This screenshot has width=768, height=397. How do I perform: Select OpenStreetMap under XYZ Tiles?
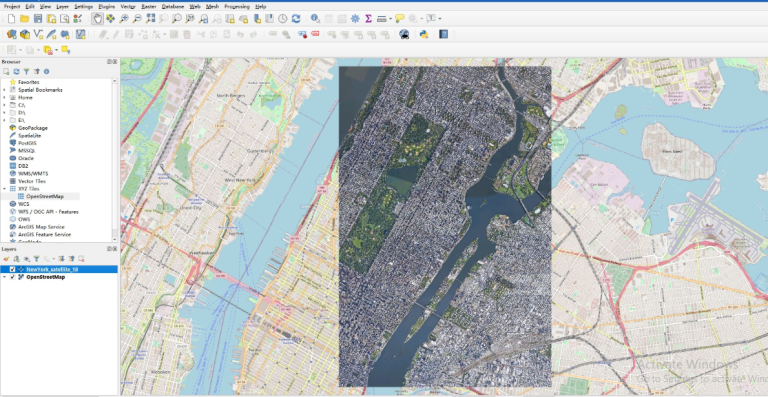click(x=45, y=196)
